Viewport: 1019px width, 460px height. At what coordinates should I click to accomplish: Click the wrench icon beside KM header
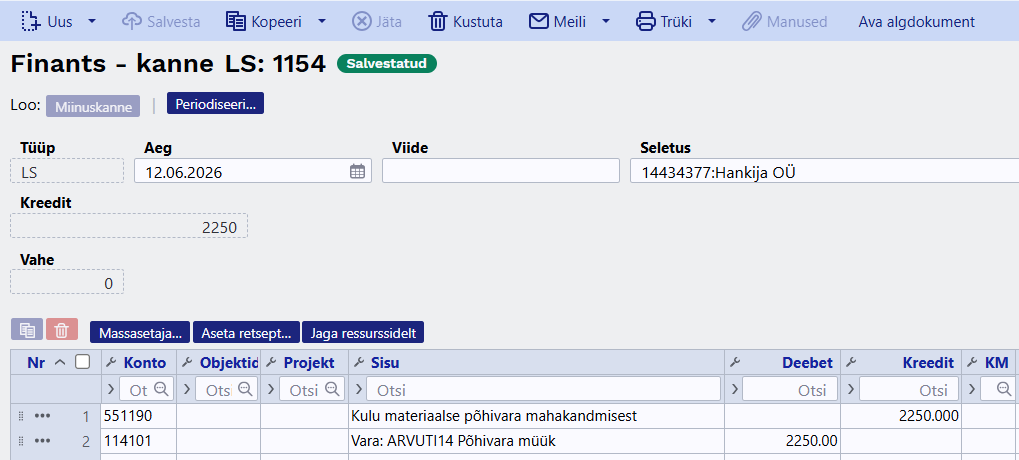click(x=972, y=363)
